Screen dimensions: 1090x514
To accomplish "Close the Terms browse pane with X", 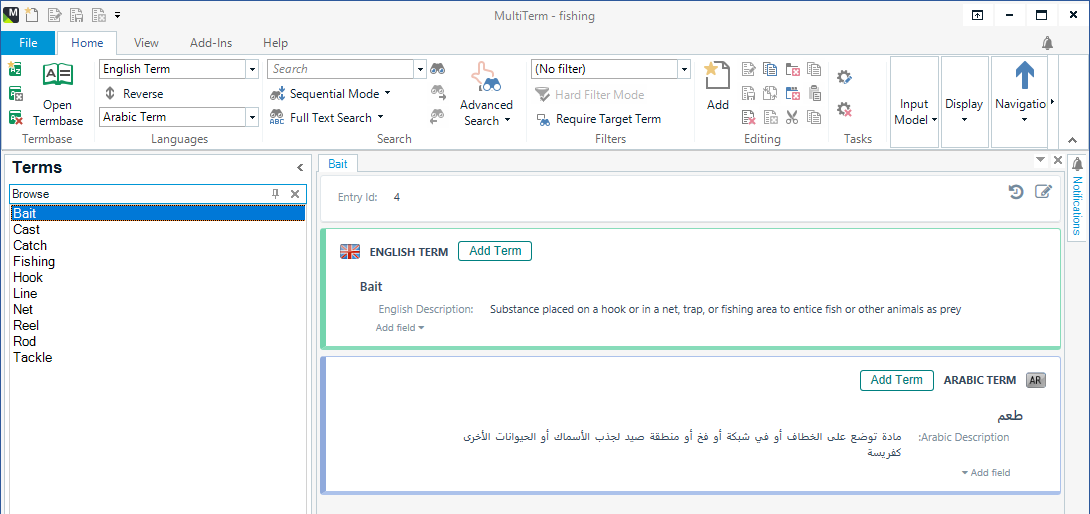I will 295,194.
